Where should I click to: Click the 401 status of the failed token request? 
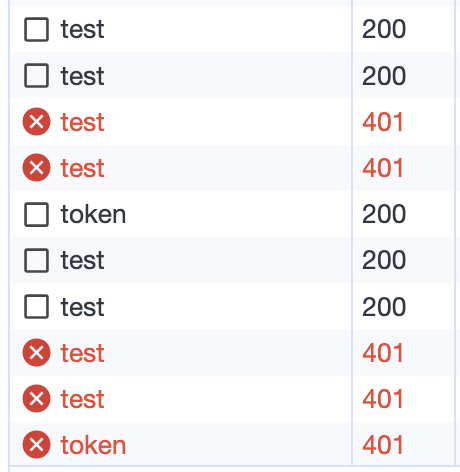pos(383,445)
